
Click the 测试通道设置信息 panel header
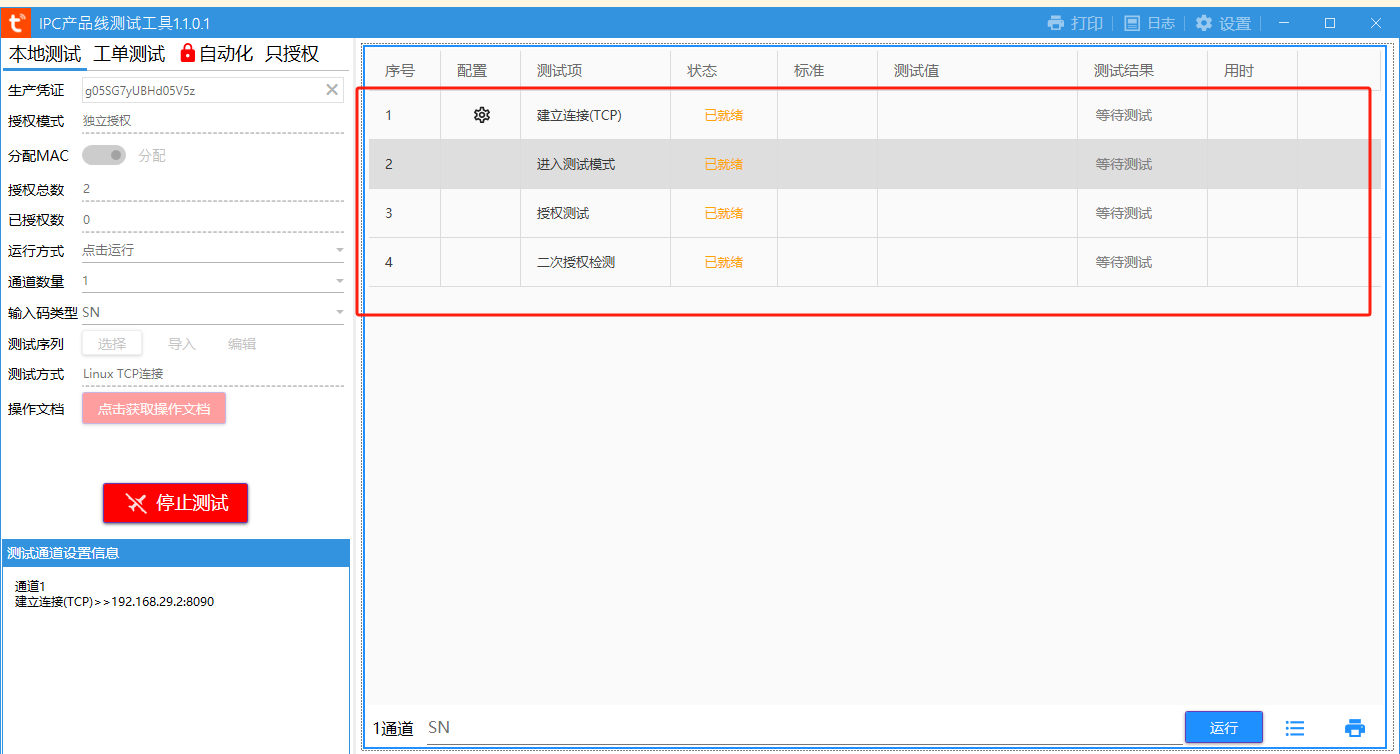(x=176, y=553)
